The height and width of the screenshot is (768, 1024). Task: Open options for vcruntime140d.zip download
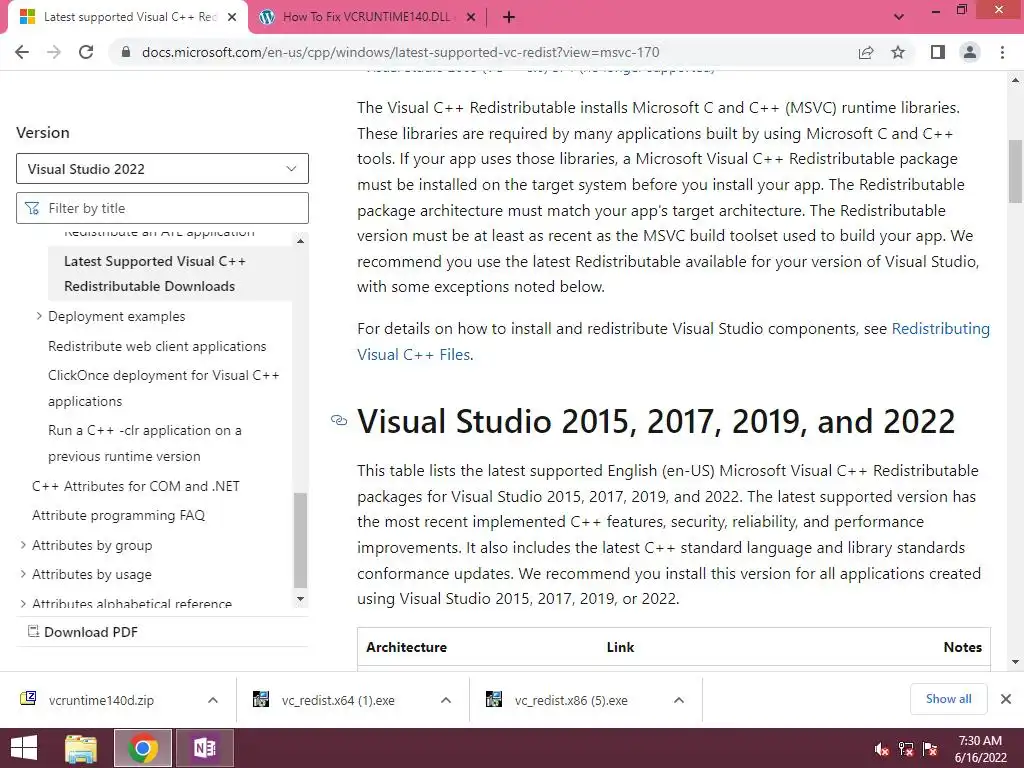(213, 700)
